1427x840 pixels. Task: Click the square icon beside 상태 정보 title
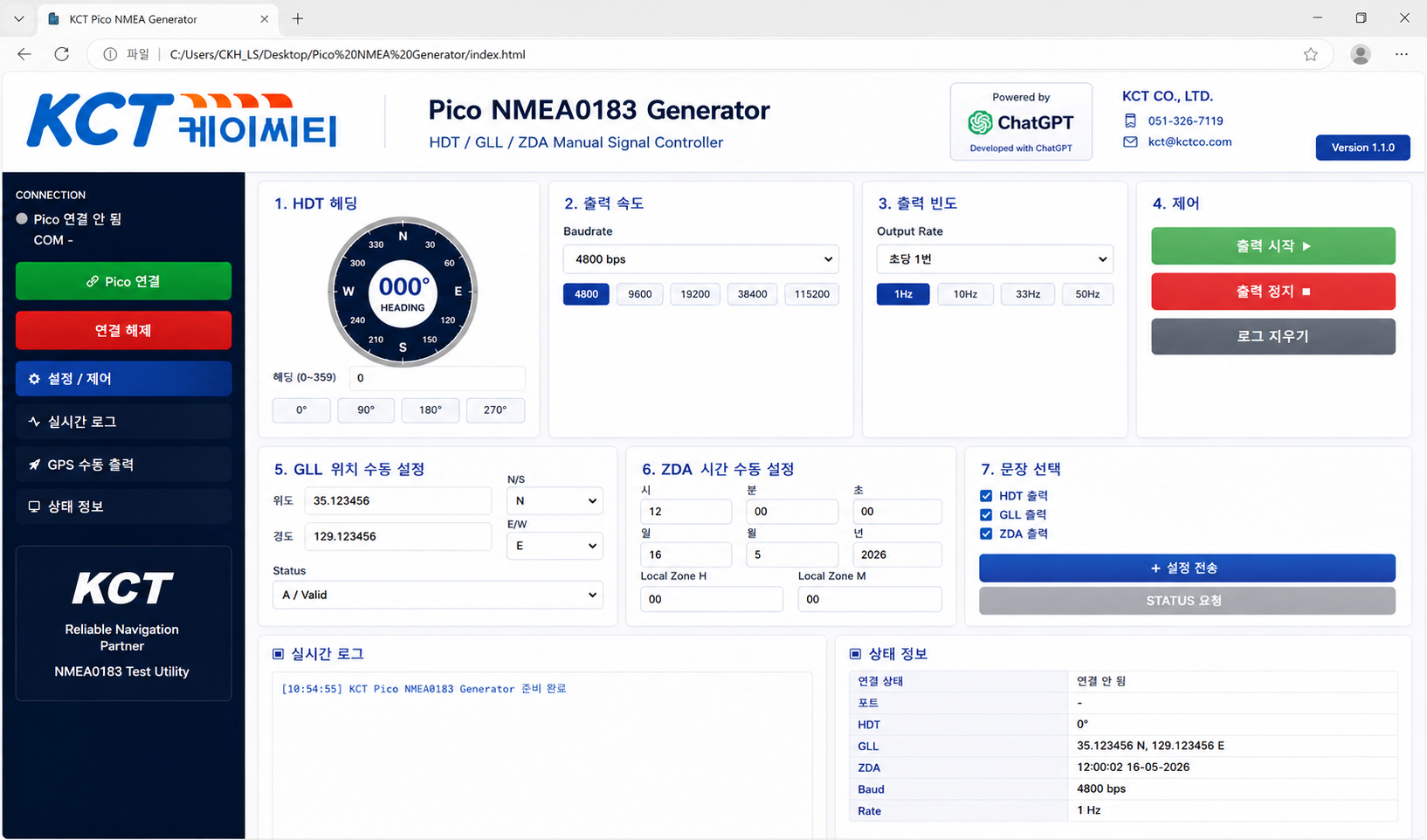855,654
